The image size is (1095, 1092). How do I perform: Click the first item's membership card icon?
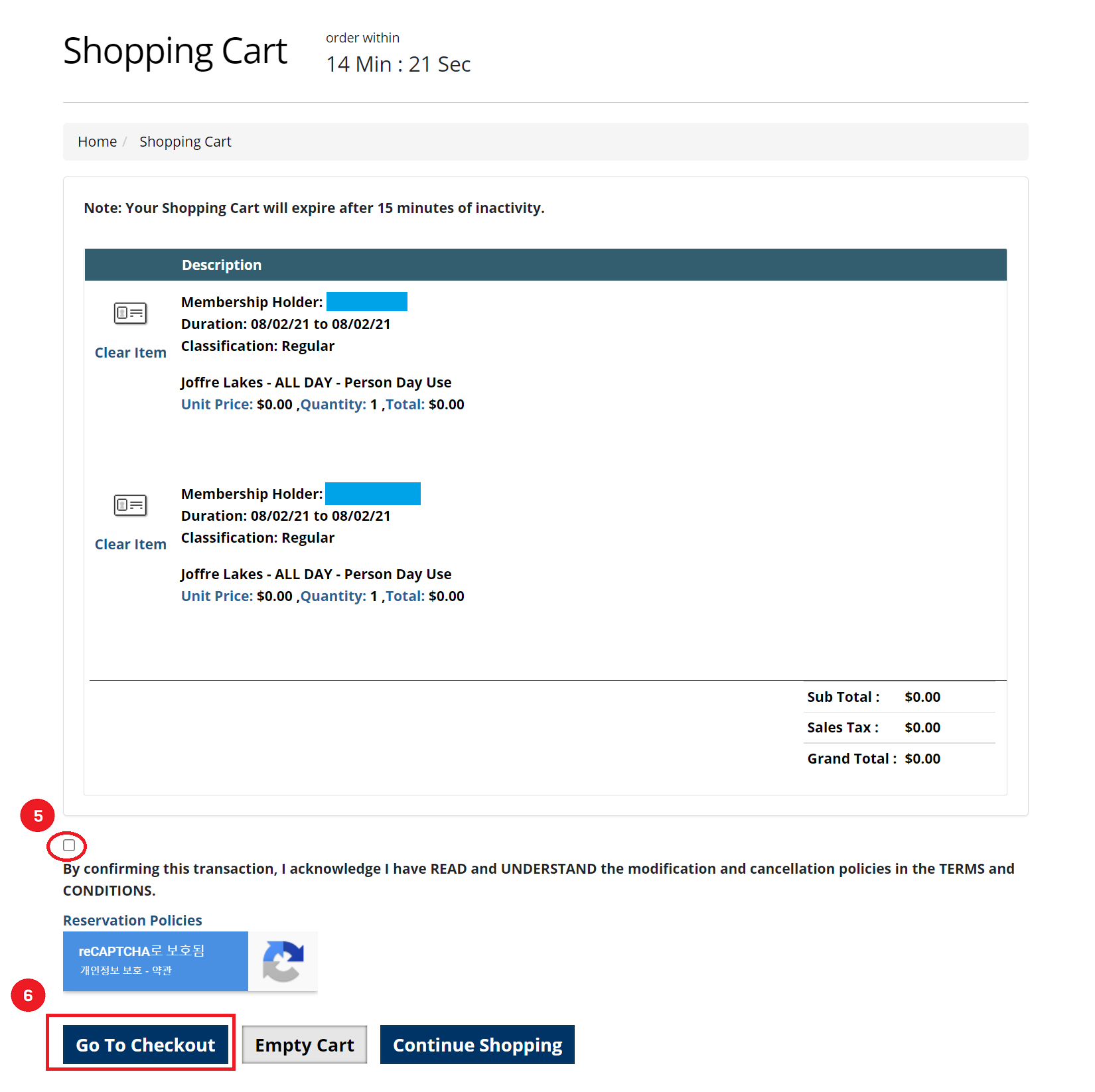pyautogui.click(x=130, y=312)
